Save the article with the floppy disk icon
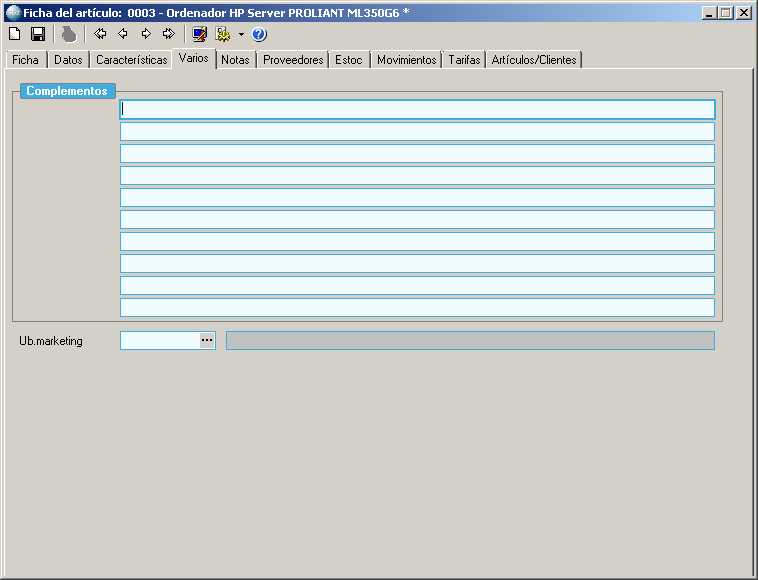The width and height of the screenshot is (758, 580). (38, 34)
